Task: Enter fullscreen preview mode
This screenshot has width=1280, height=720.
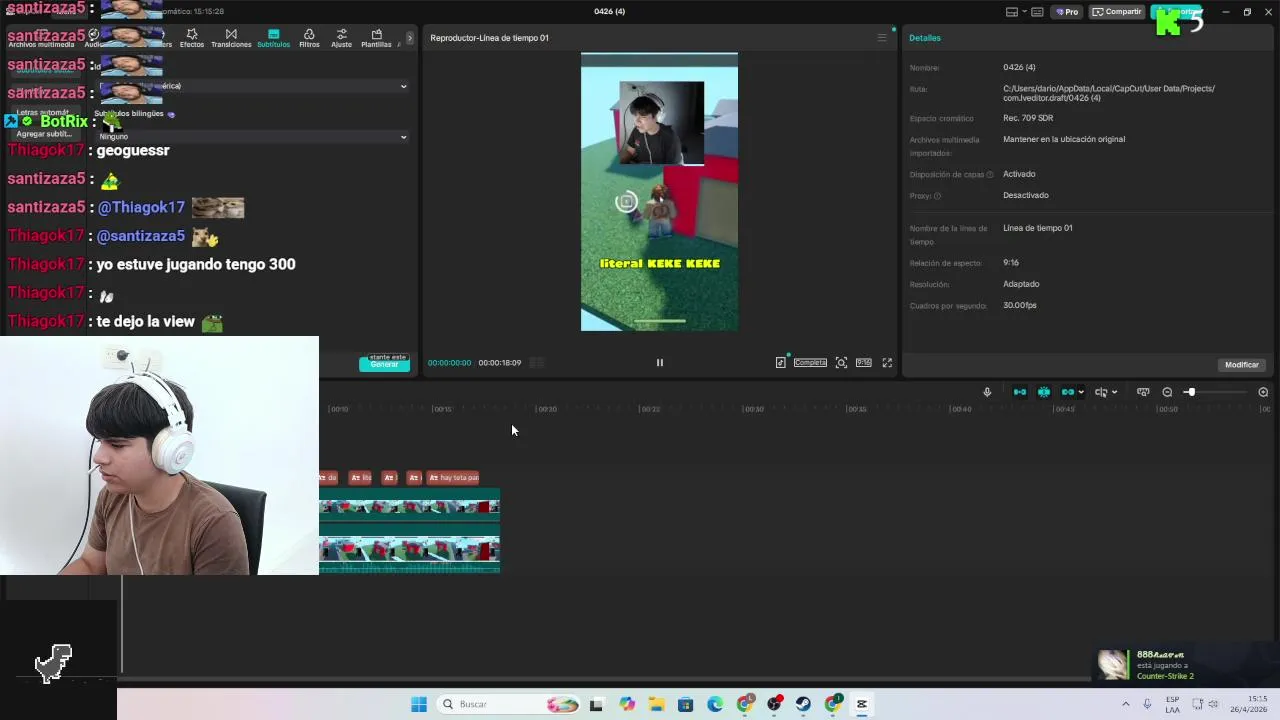Action: (x=887, y=363)
